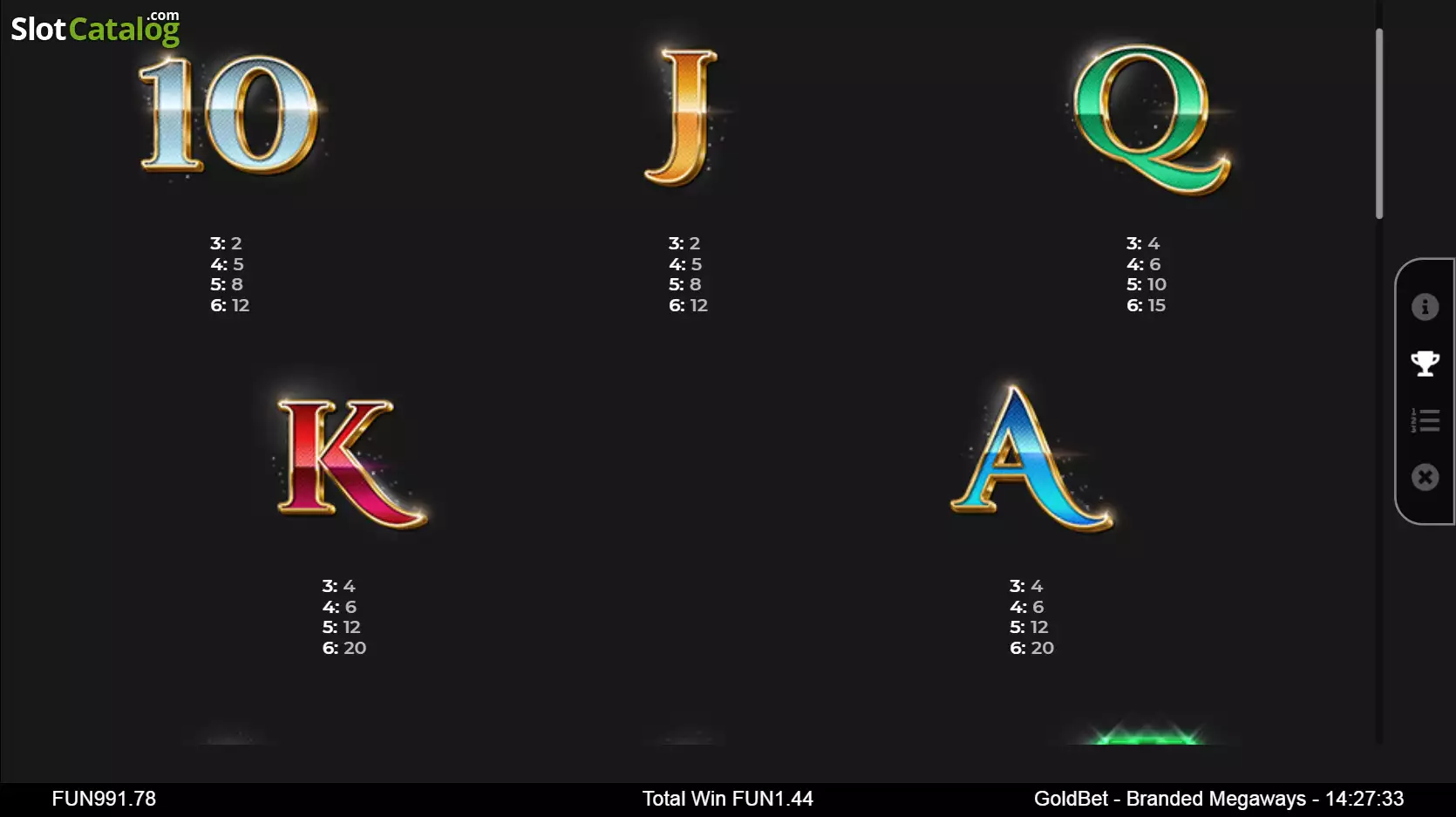
Task: Click the Total Win FUN1.44 text
Action: 728,799
